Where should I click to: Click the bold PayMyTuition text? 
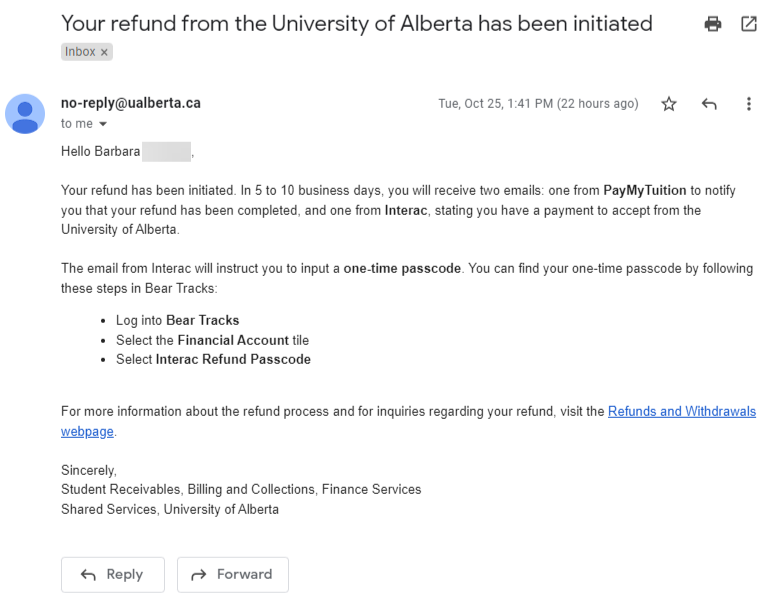645,190
